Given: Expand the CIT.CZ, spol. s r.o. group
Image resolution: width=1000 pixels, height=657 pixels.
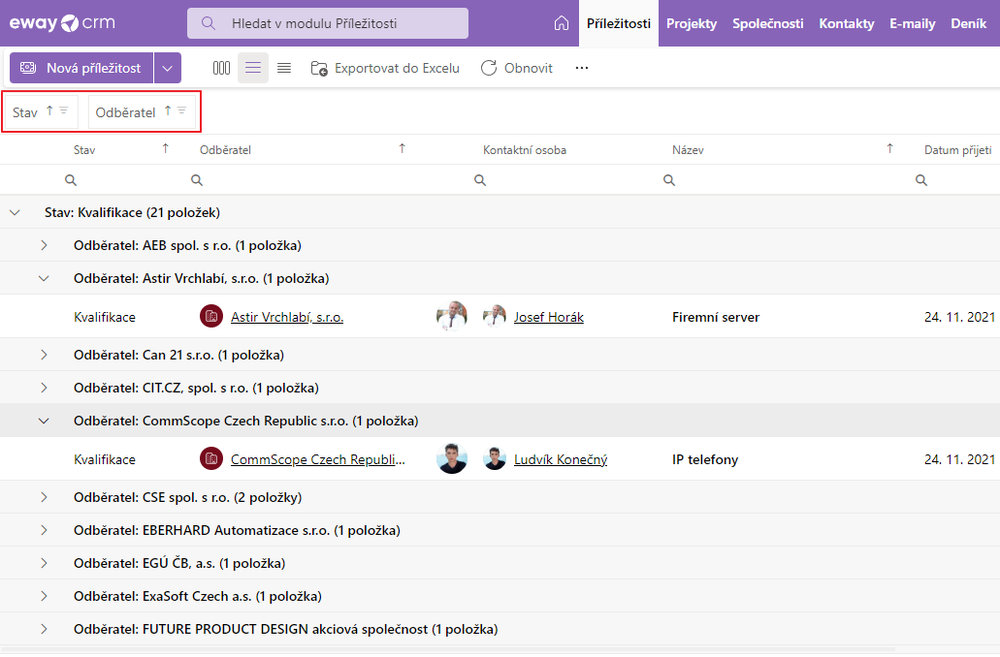Looking at the screenshot, I should (x=43, y=388).
